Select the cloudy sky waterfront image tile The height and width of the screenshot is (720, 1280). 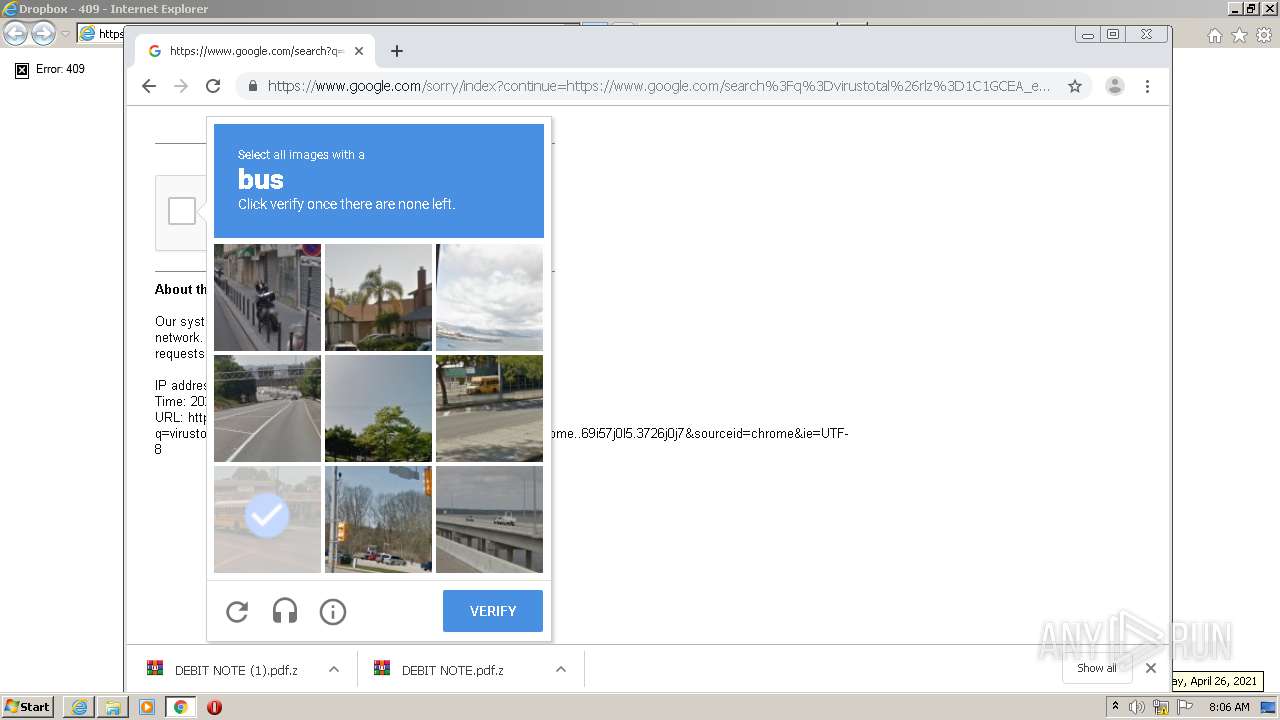click(489, 297)
